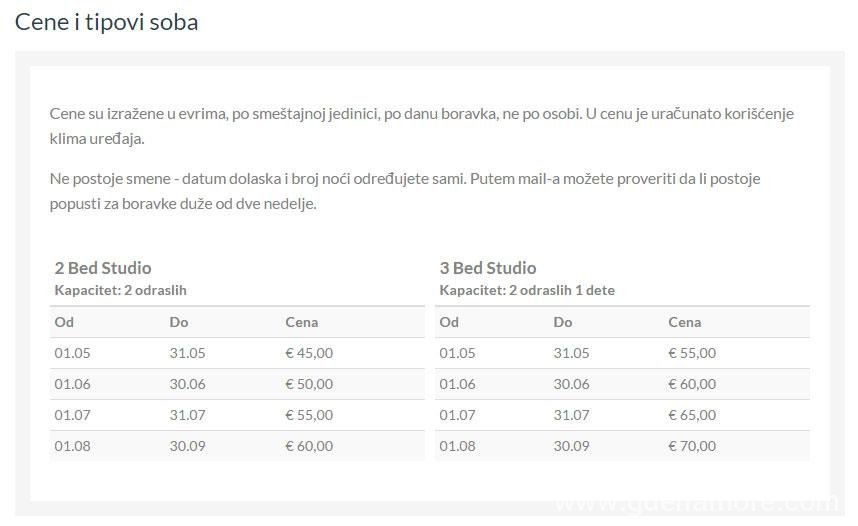Viewport: 858px width, 526px height.
Task: Click the € 55,00 price in 3 Bed Studio
Action: (x=692, y=353)
